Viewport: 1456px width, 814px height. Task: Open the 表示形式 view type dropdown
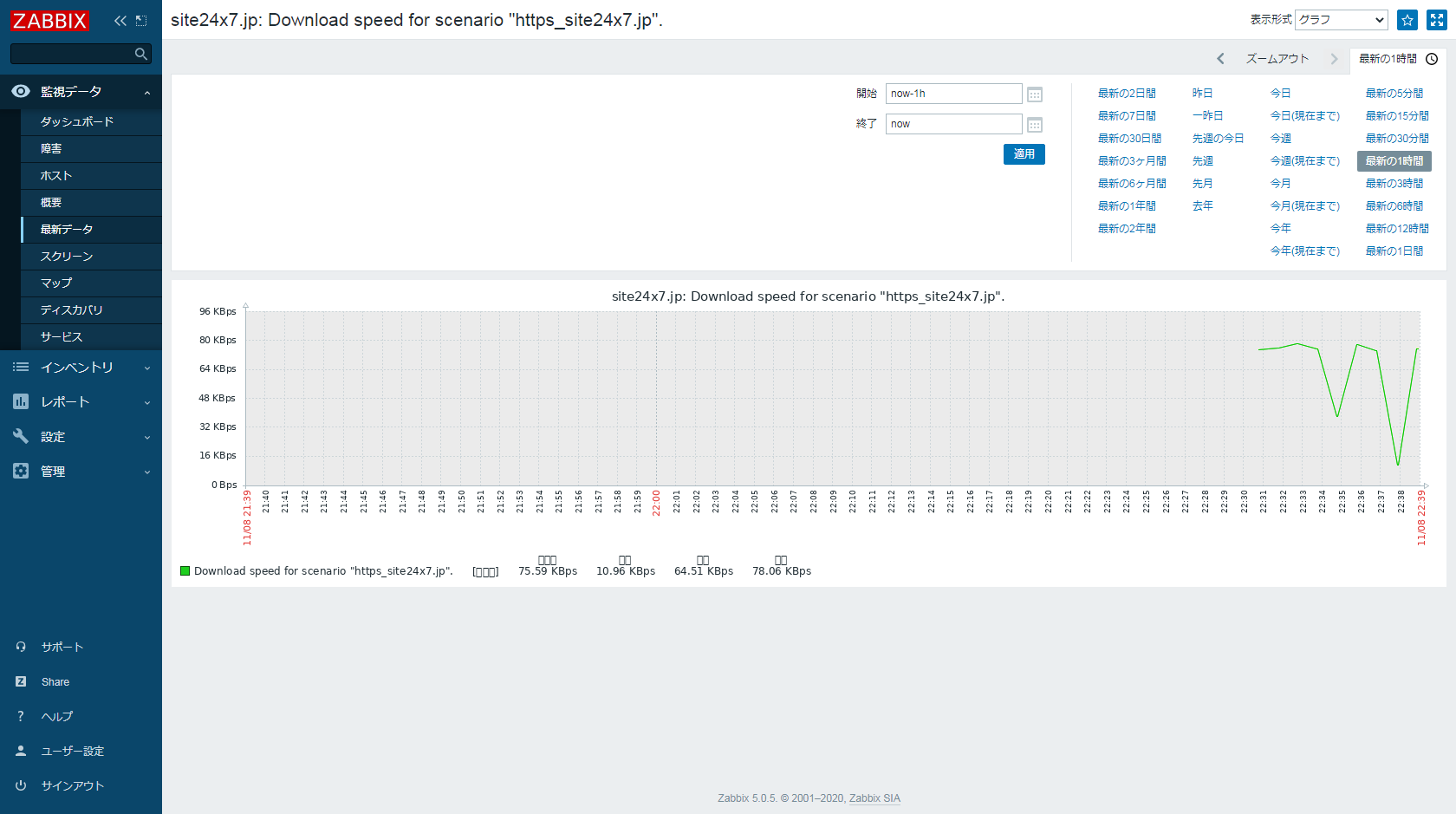1341,20
